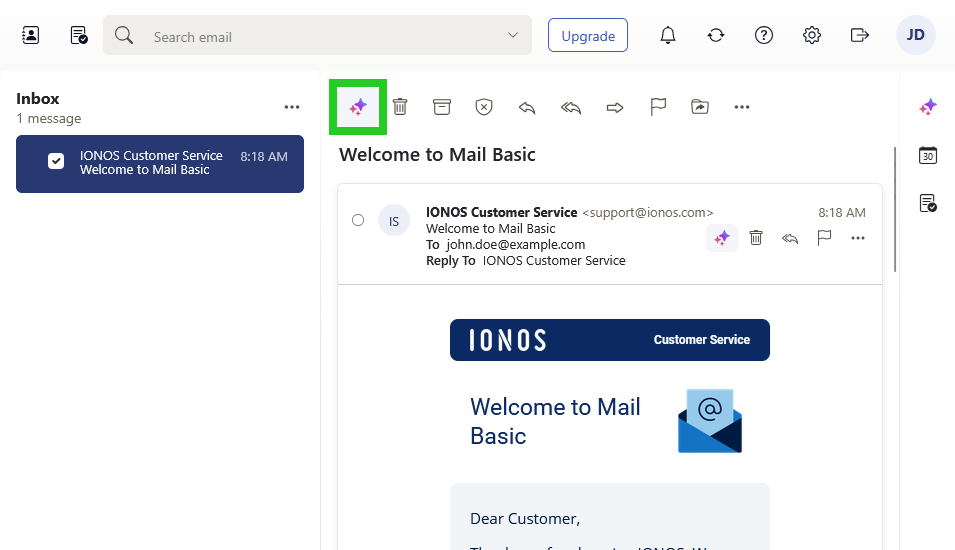Mark as spam with the shield icon

[484, 107]
